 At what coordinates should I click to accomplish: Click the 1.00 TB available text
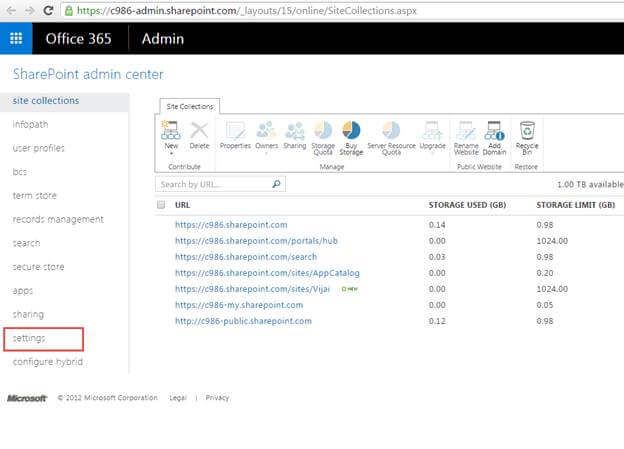(x=590, y=184)
